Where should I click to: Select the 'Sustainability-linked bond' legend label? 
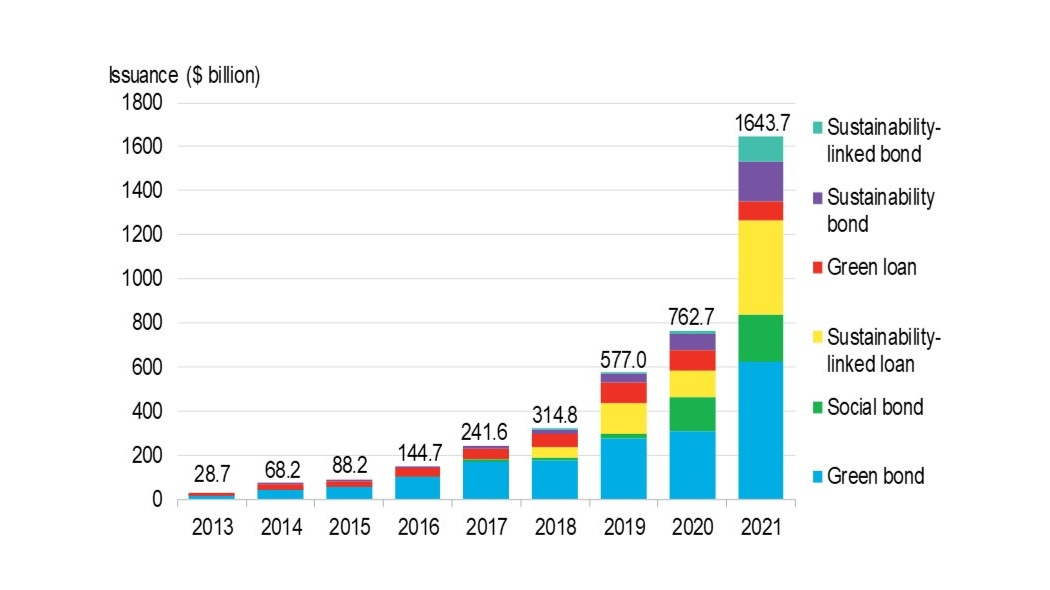(884, 141)
